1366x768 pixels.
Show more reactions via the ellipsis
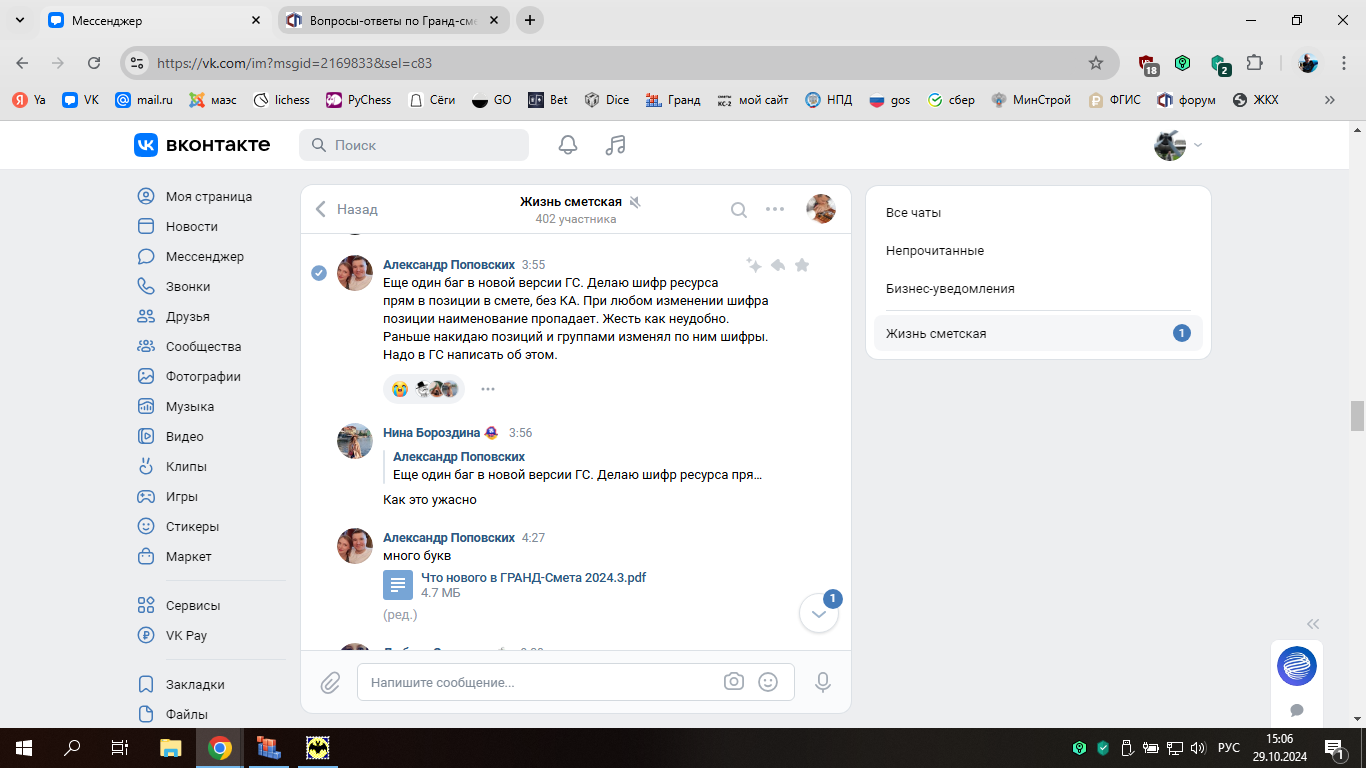tap(488, 389)
